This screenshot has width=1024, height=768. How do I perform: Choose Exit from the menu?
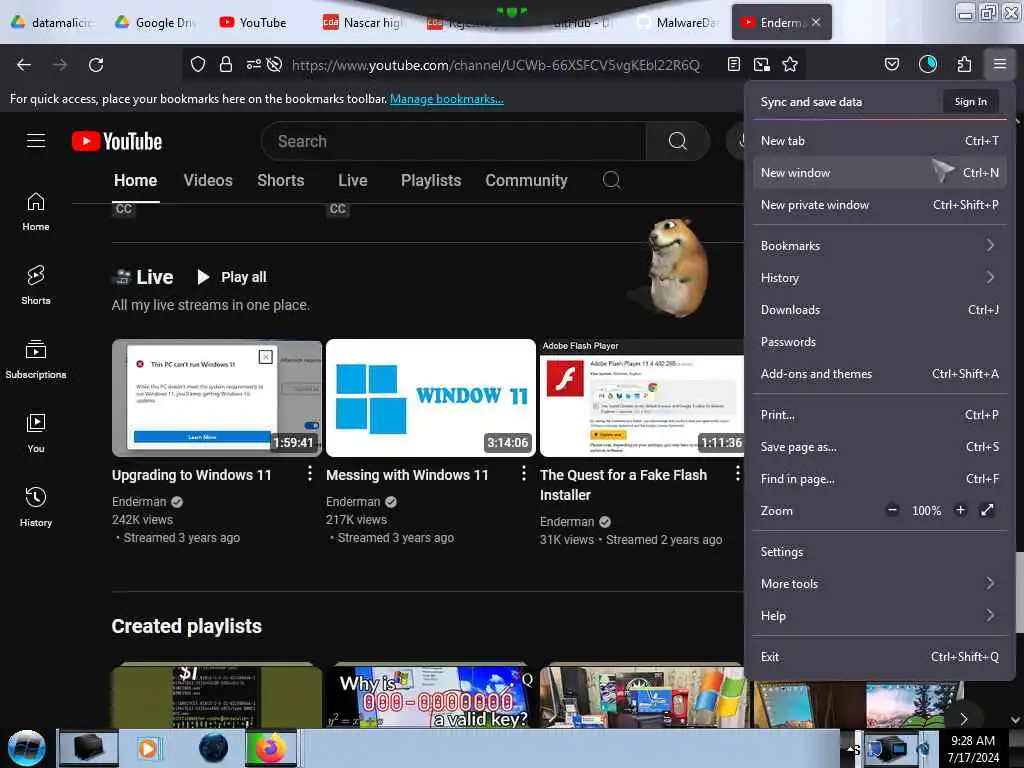click(879, 656)
